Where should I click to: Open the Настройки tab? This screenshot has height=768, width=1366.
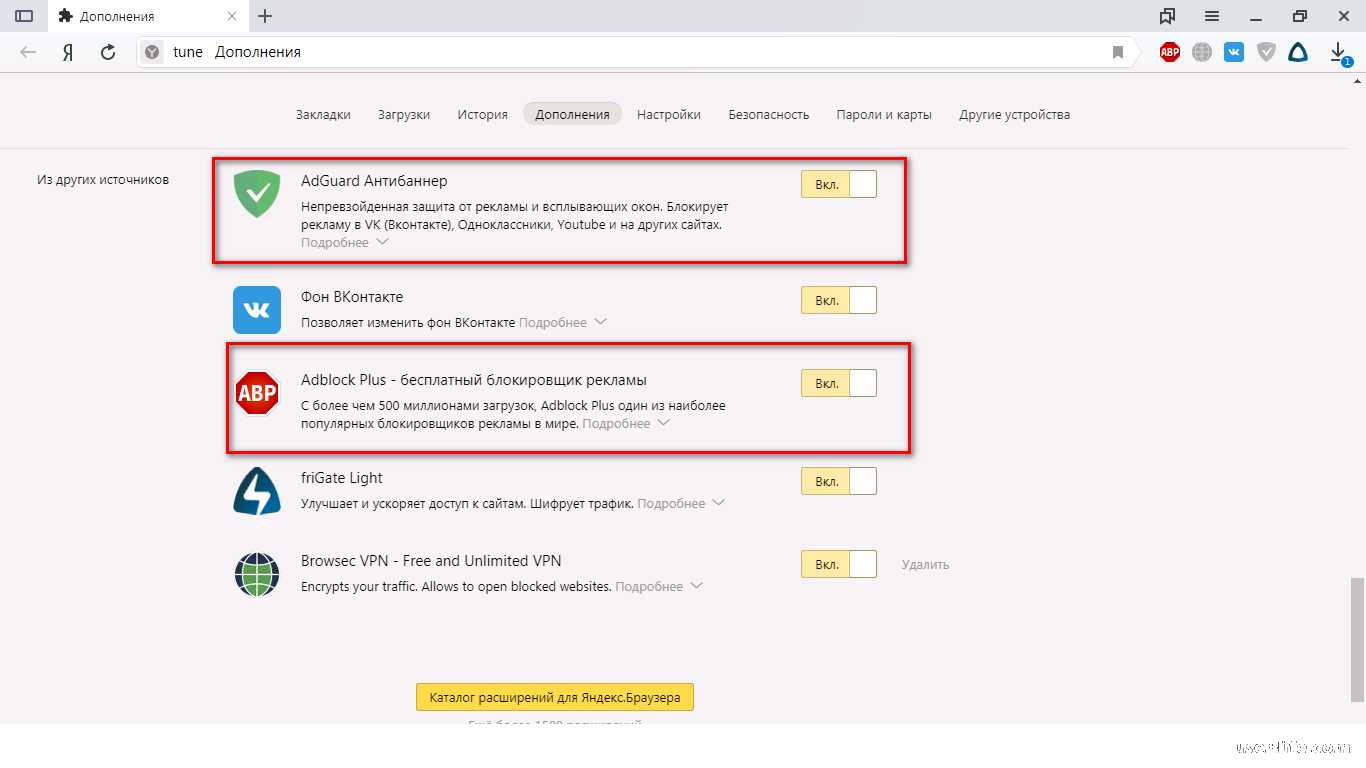click(x=669, y=114)
